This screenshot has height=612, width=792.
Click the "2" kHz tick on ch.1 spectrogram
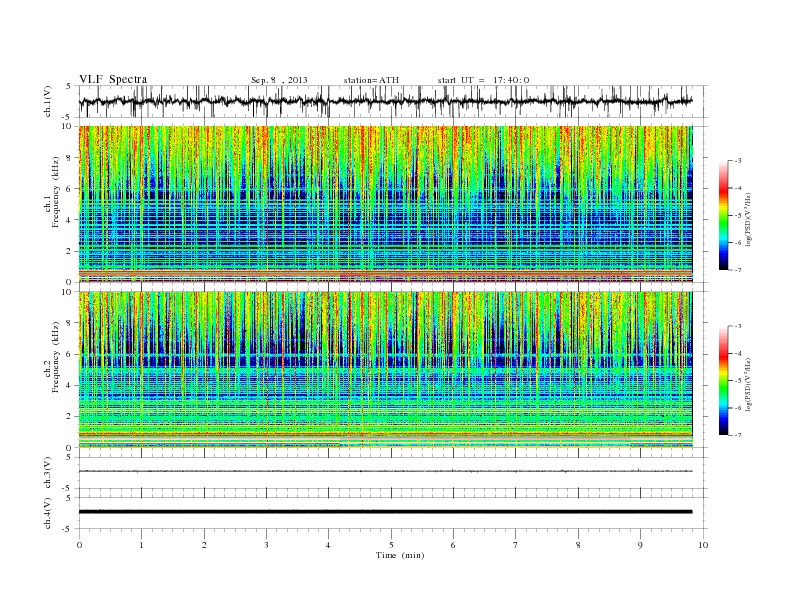pos(69,251)
